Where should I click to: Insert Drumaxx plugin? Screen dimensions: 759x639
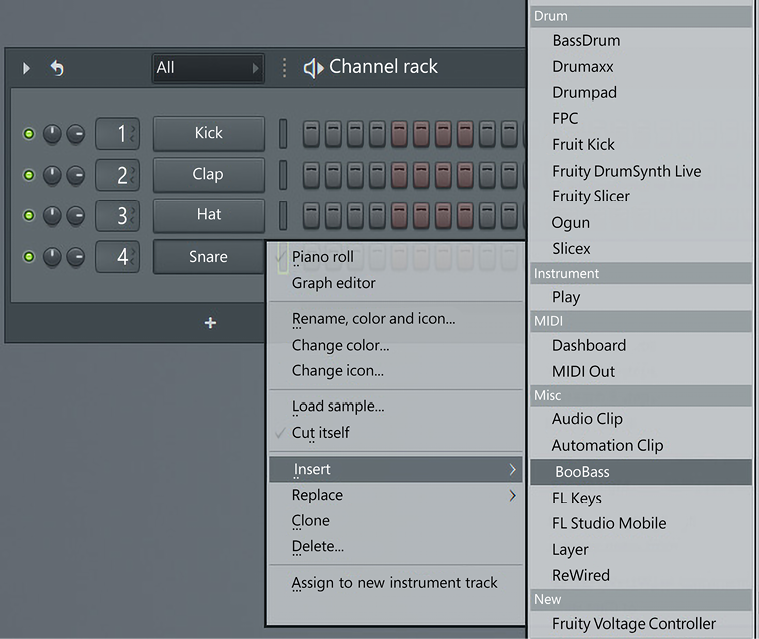641,66
